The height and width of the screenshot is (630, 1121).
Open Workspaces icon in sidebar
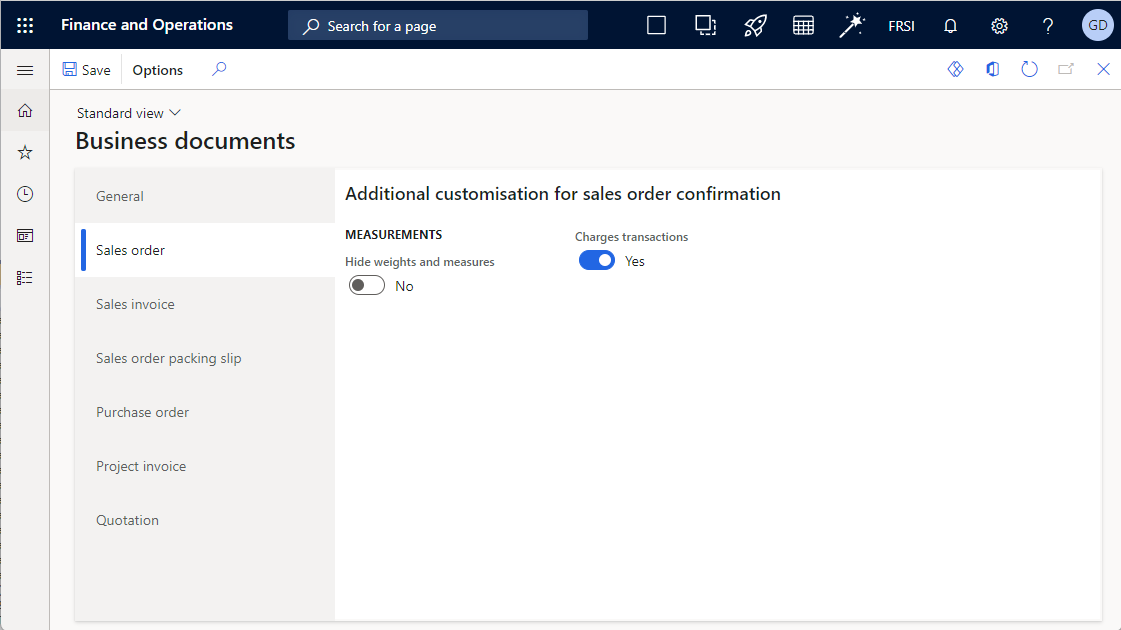tap(25, 236)
